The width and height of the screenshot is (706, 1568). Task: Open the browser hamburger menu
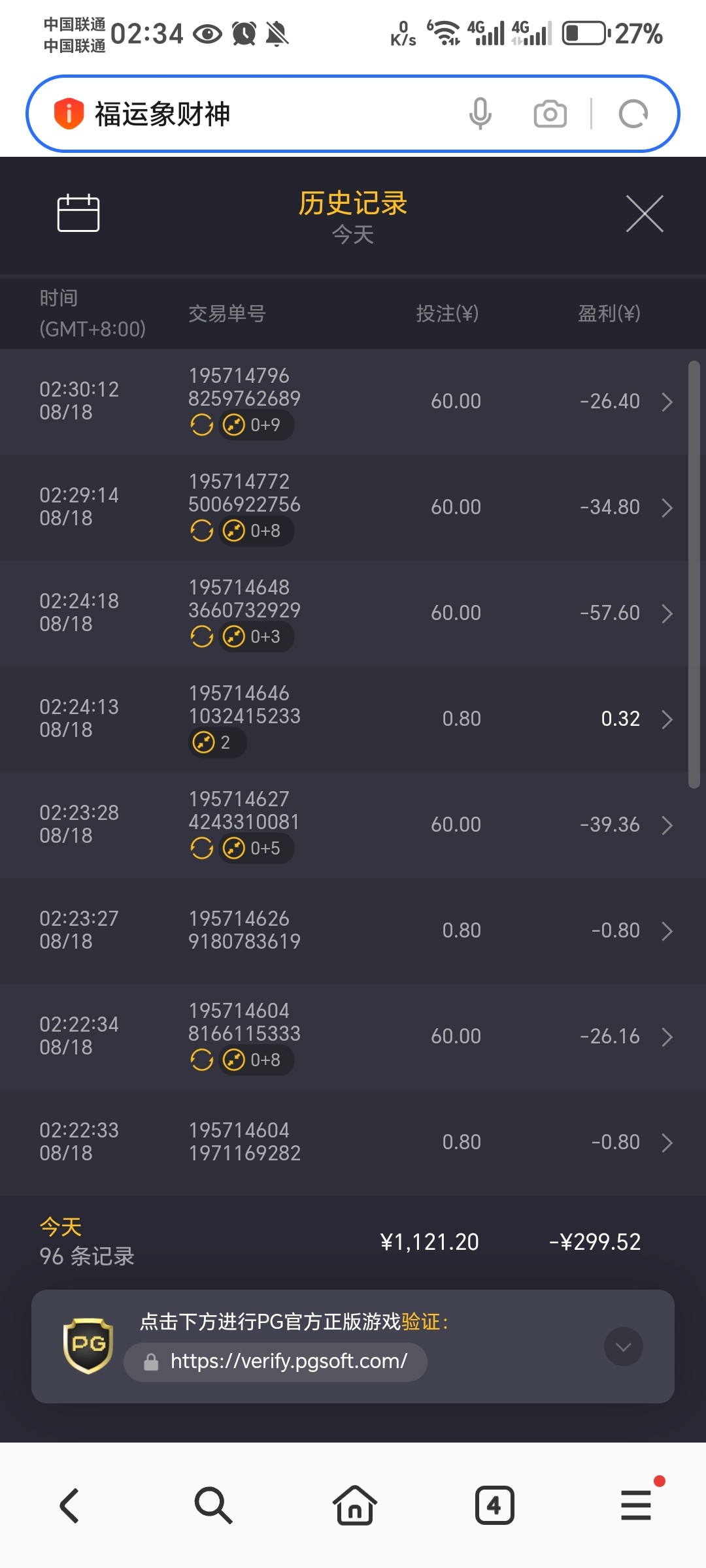(x=635, y=1505)
